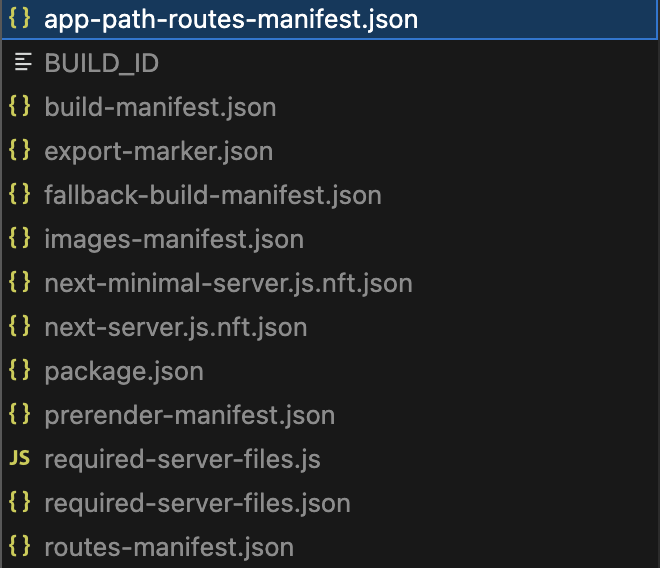Click the JS icon beside required-server-files.js
Viewport: 660px width, 568px height.
click(19, 459)
